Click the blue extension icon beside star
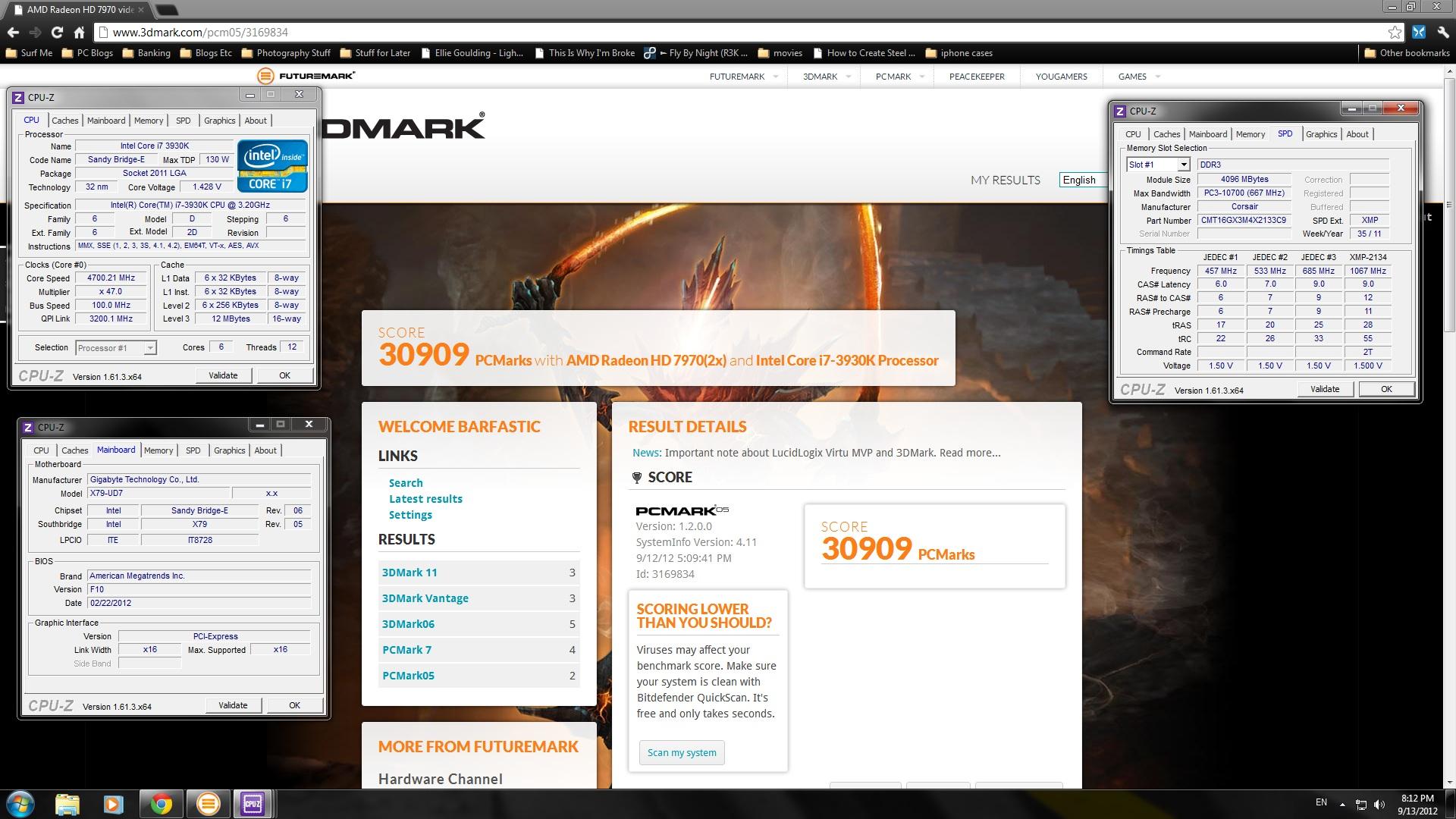This screenshot has height=819, width=1456. tap(1418, 33)
